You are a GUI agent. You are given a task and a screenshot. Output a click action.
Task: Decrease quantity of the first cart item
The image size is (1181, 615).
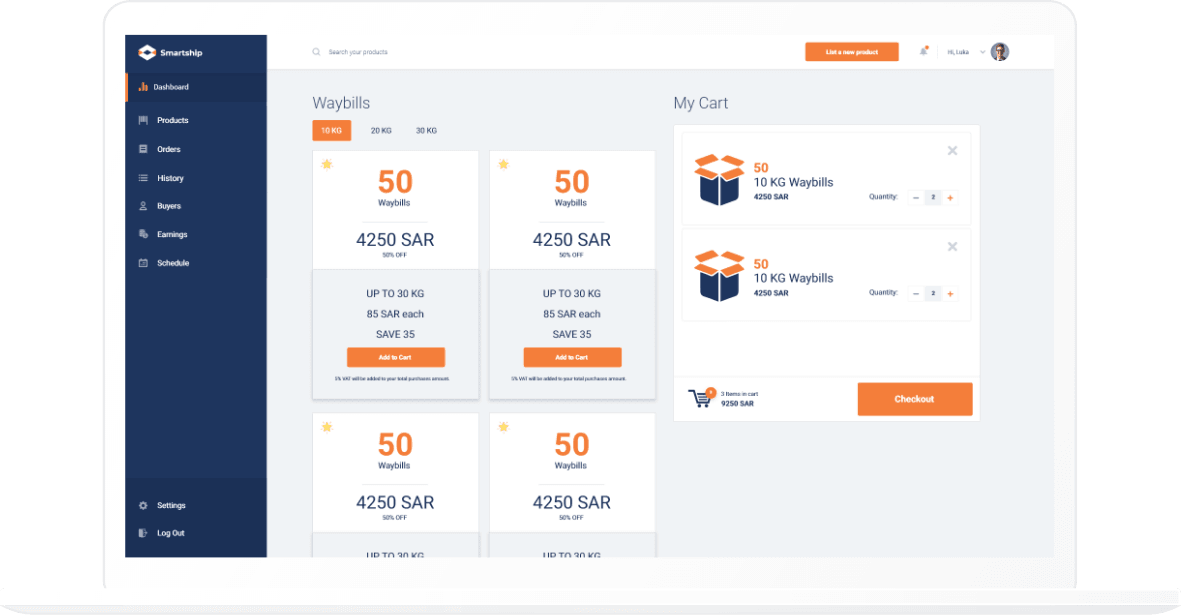(916, 198)
